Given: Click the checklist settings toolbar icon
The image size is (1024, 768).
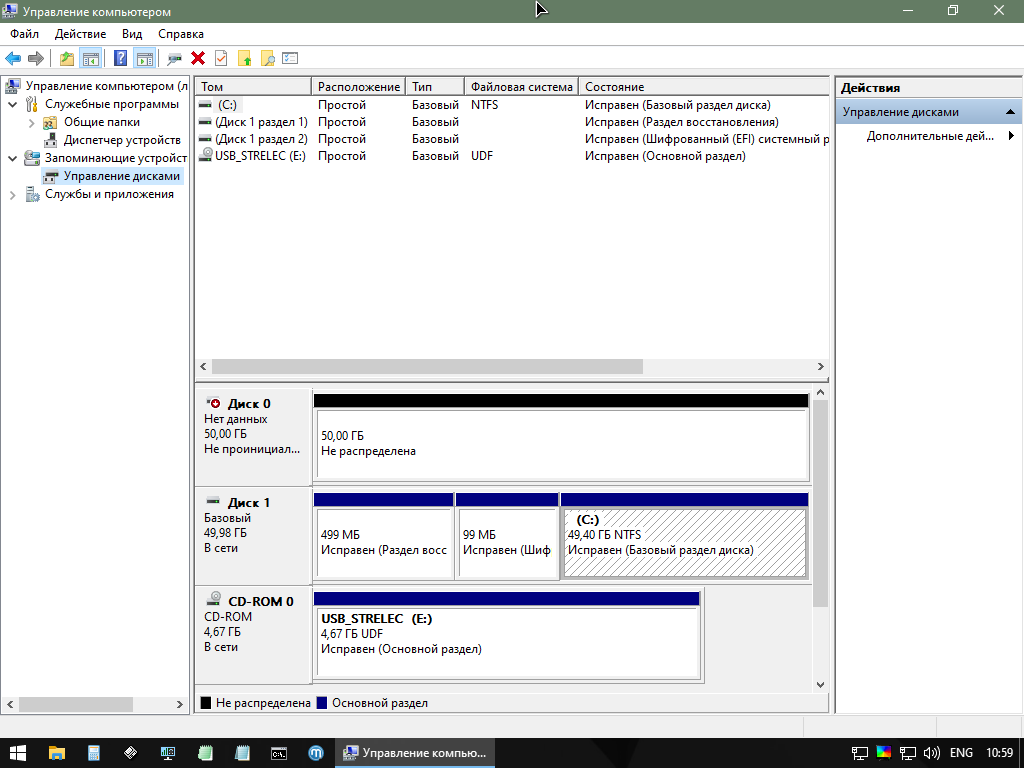Looking at the screenshot, I should tap(290, 59).
